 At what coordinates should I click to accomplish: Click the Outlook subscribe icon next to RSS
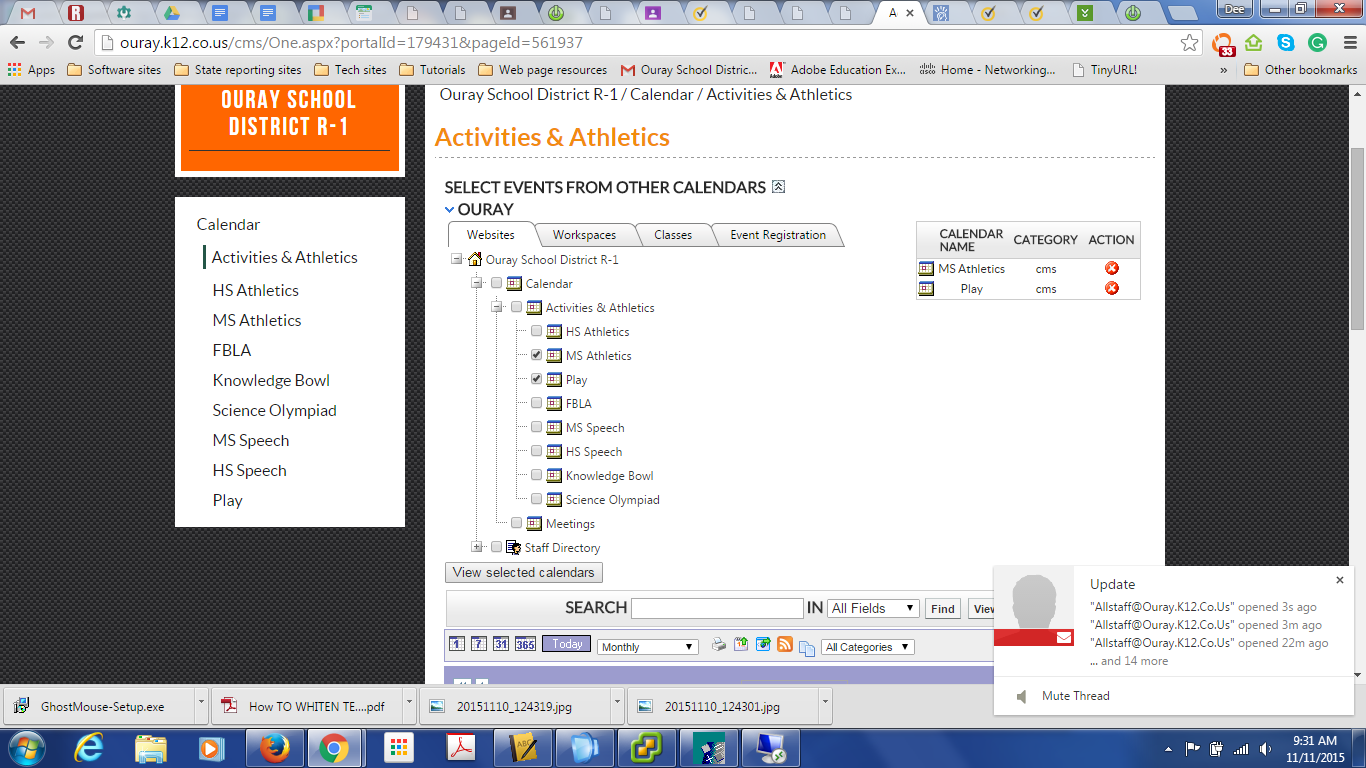[763, 645]
